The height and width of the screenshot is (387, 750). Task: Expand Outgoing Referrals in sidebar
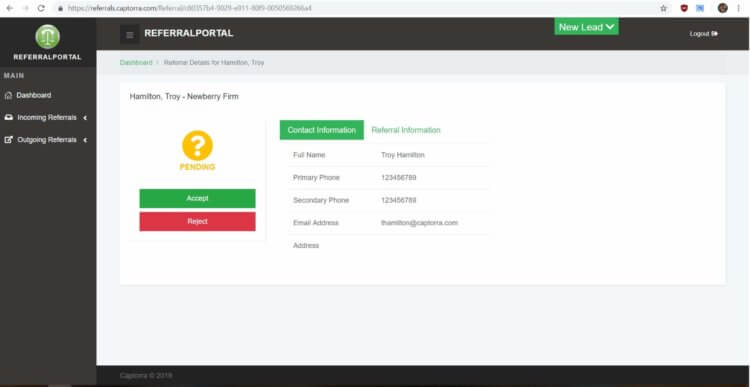pos(46,140)
